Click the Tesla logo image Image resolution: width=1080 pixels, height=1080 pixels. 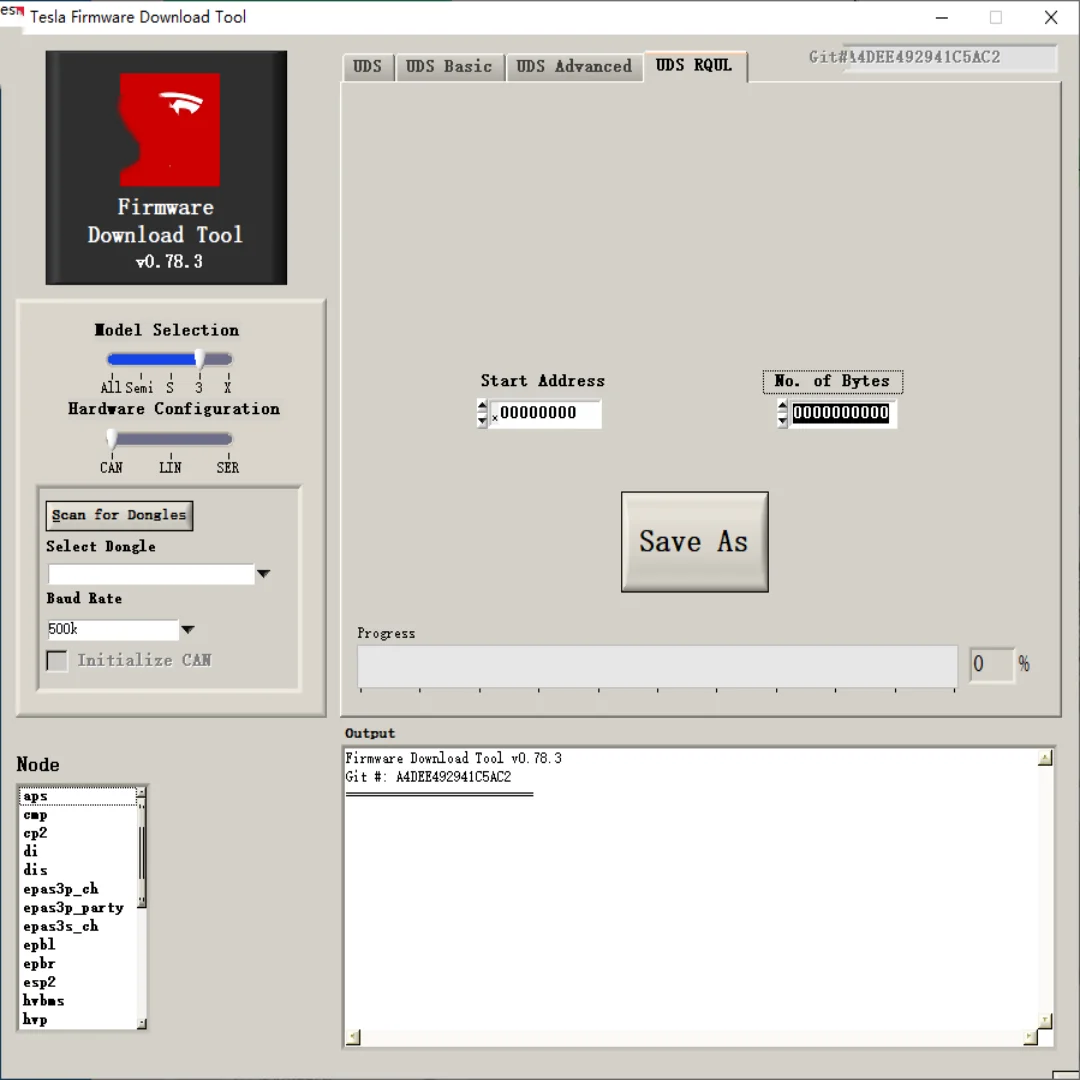[169, 129]
